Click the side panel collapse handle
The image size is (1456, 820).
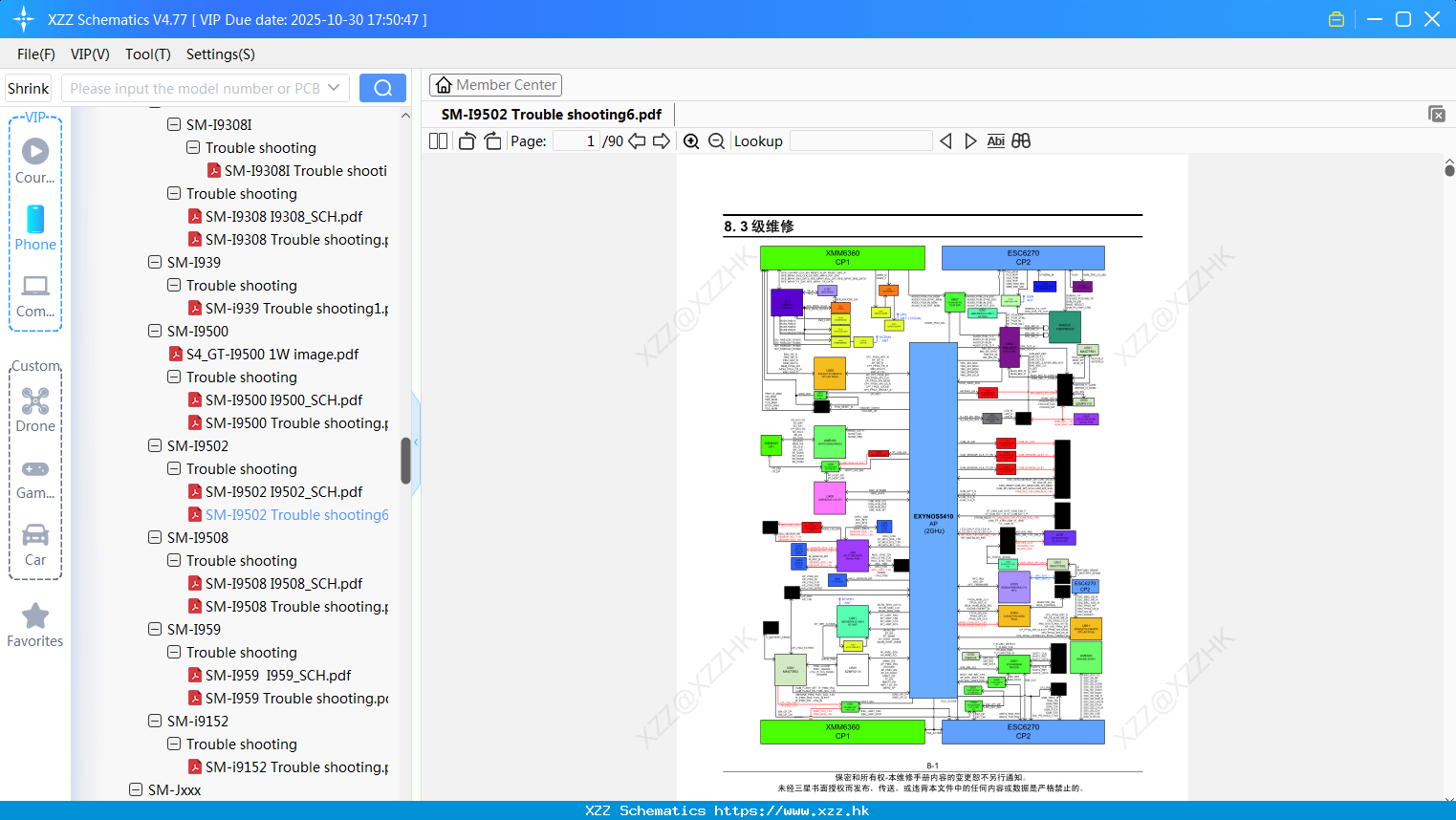pos(416,442)
